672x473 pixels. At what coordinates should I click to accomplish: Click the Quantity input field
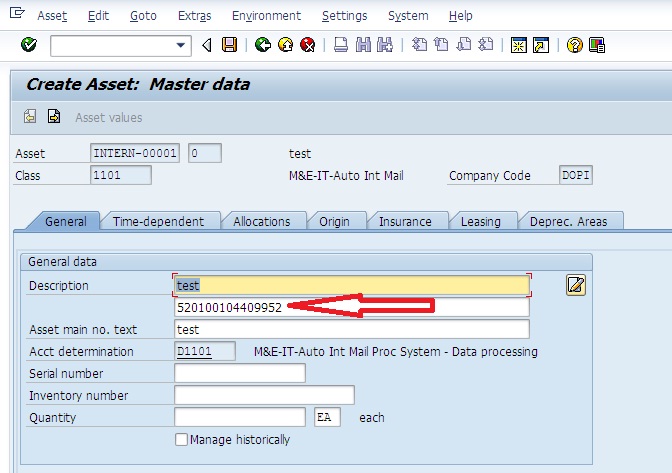pos(239,417)
